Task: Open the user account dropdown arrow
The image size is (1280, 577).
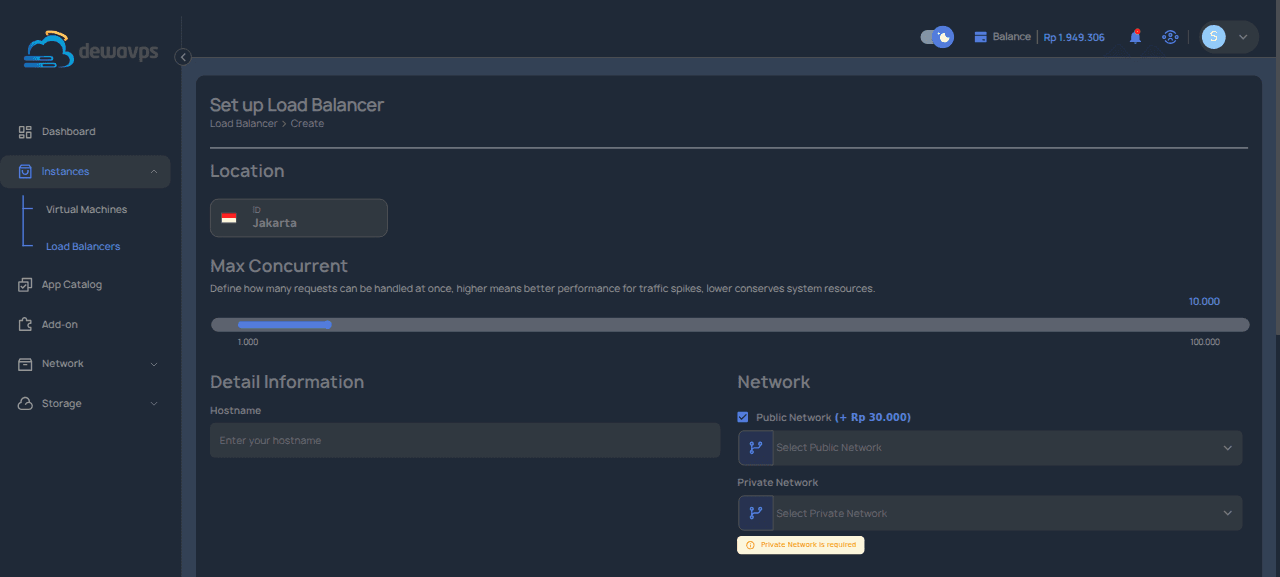Action: (1243, 37)
